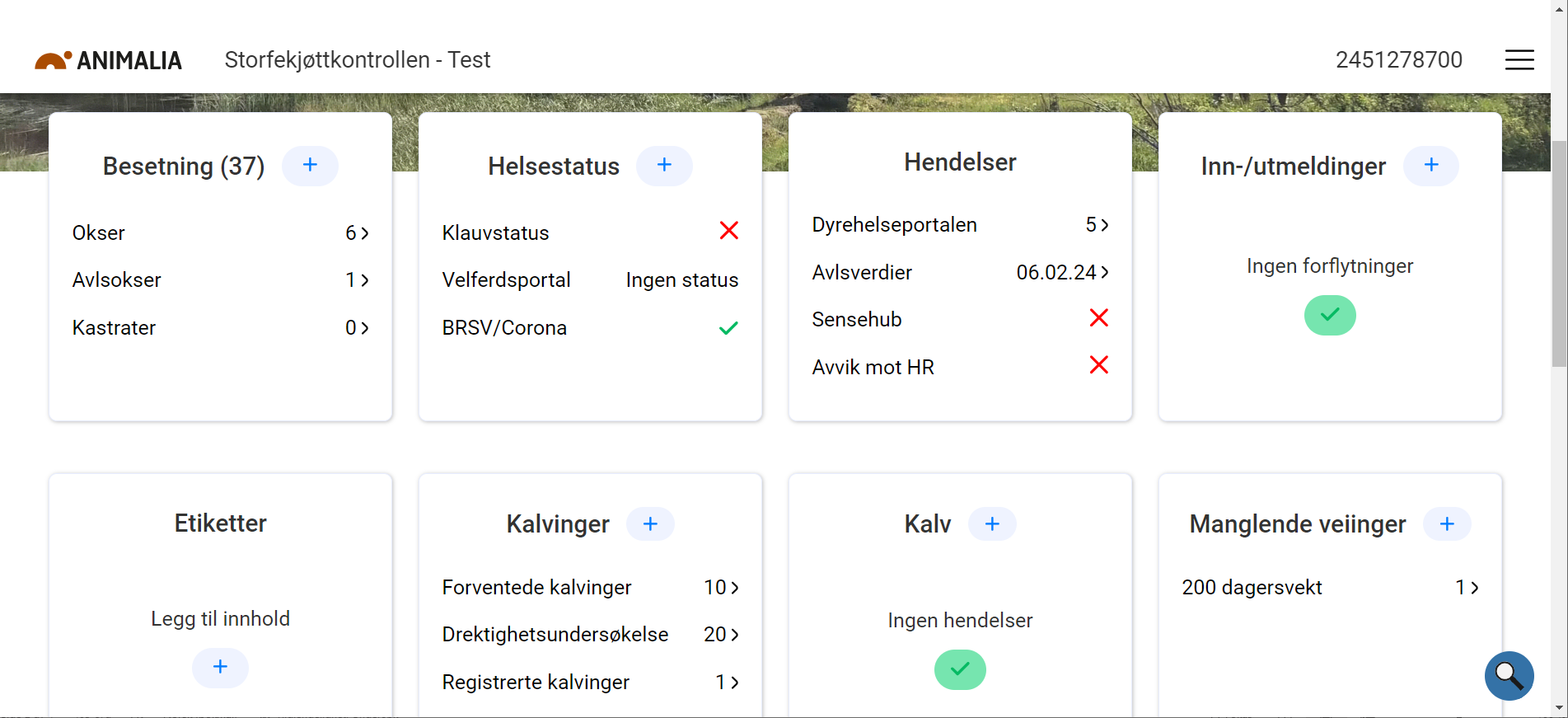This screenshot has width=1568, height=718.
Task: Open Drektighetsundersøkelse list
Action: 734,635
